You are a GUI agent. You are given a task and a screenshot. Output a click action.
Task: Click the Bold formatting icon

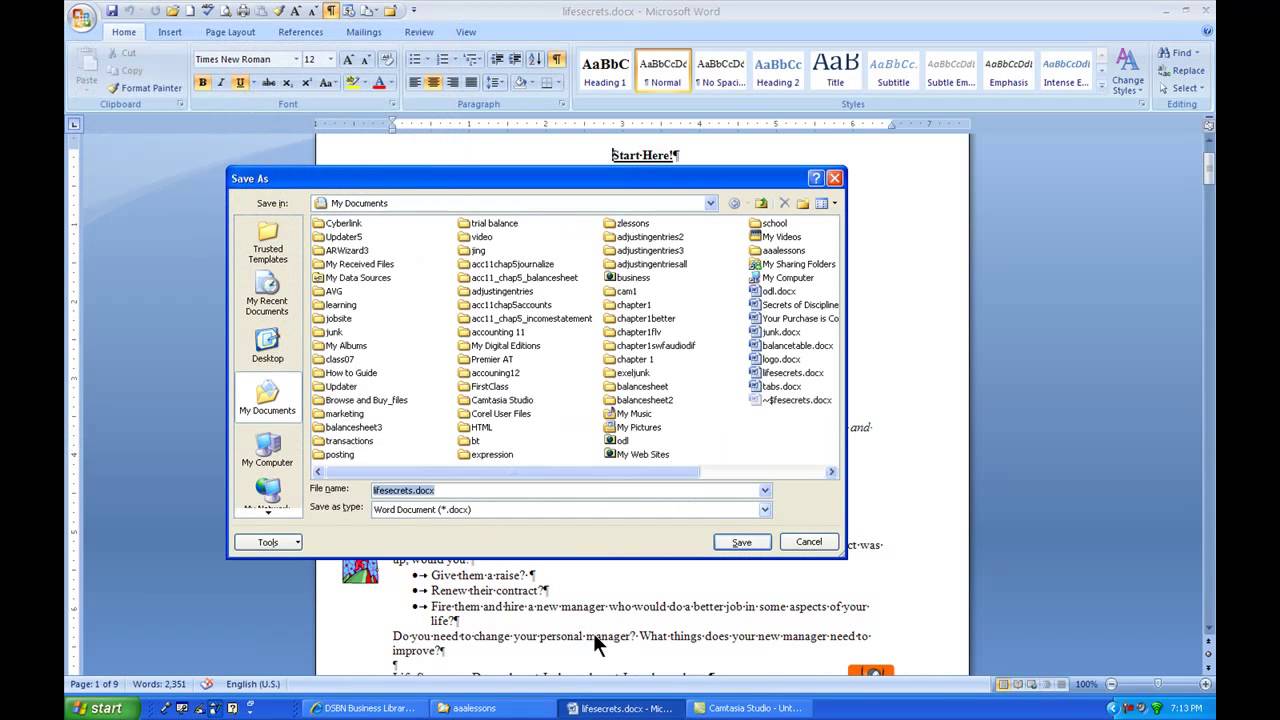point(203,83)
